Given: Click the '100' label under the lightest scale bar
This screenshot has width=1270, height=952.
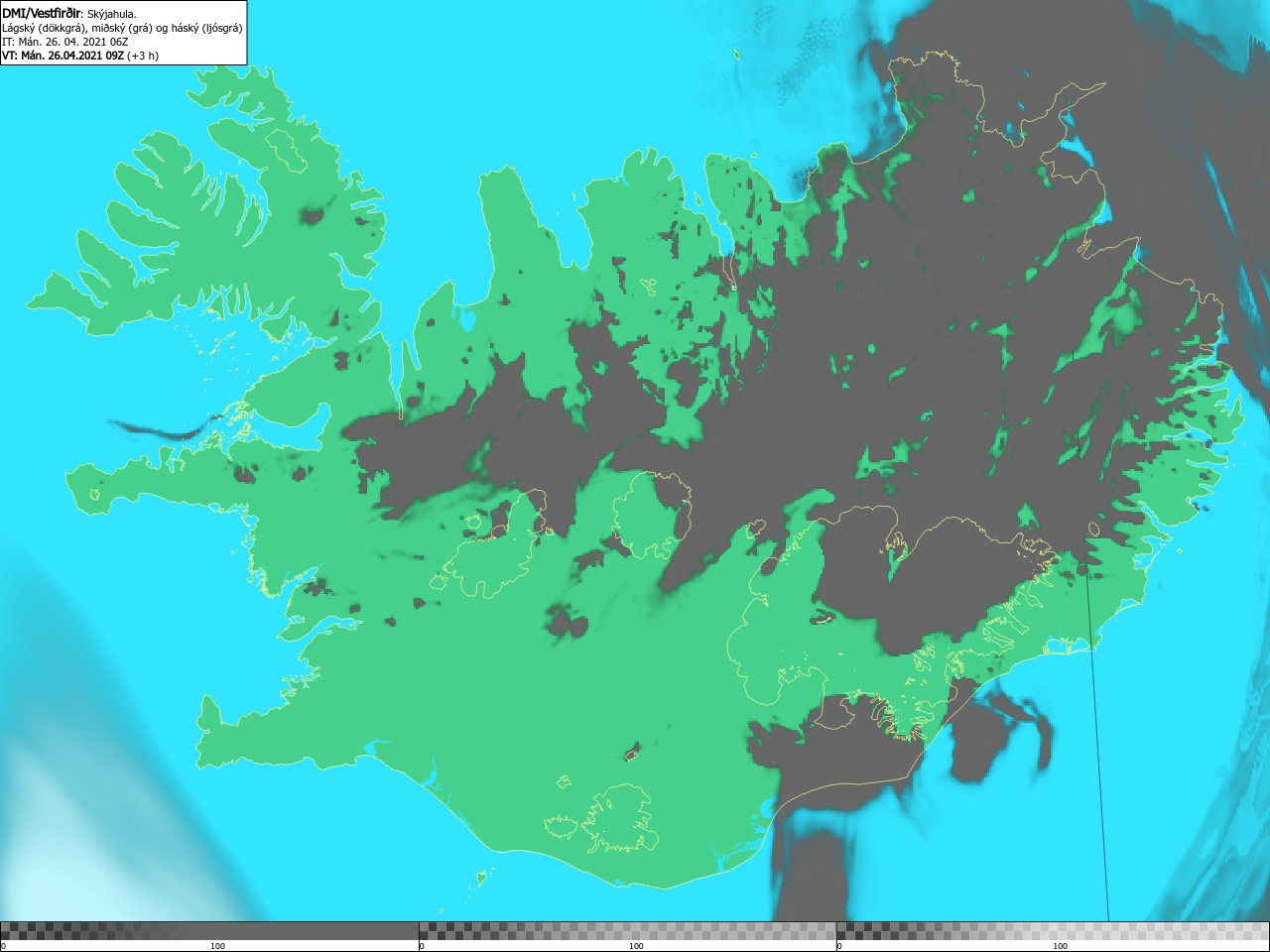Looking at the screenshot, I should tap(1060, 946).
